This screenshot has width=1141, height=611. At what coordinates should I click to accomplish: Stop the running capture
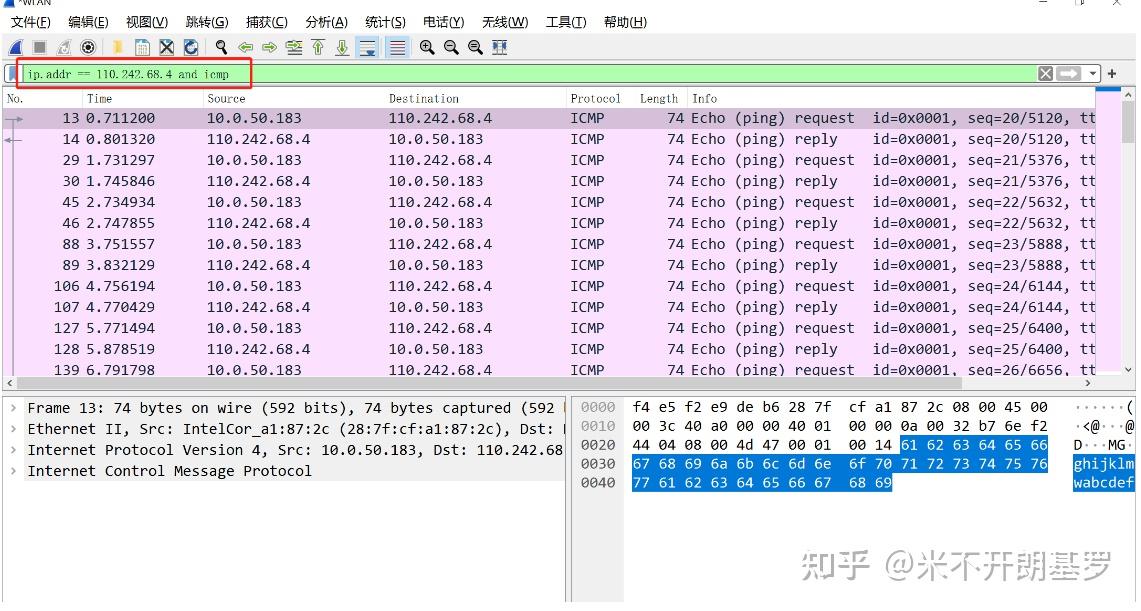(40, 47)
